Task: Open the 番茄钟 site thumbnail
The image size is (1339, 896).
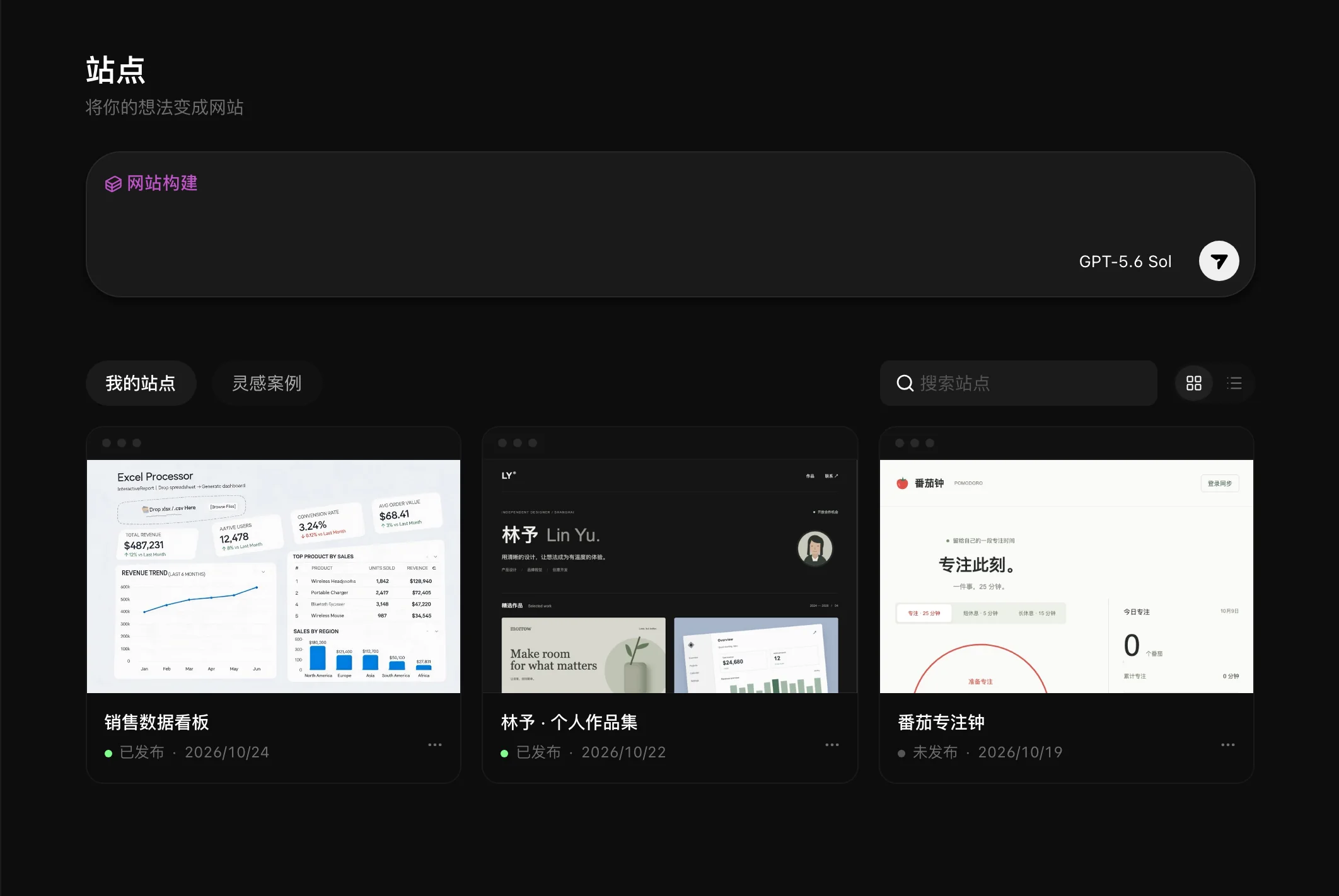Action: pos(1067,576)
